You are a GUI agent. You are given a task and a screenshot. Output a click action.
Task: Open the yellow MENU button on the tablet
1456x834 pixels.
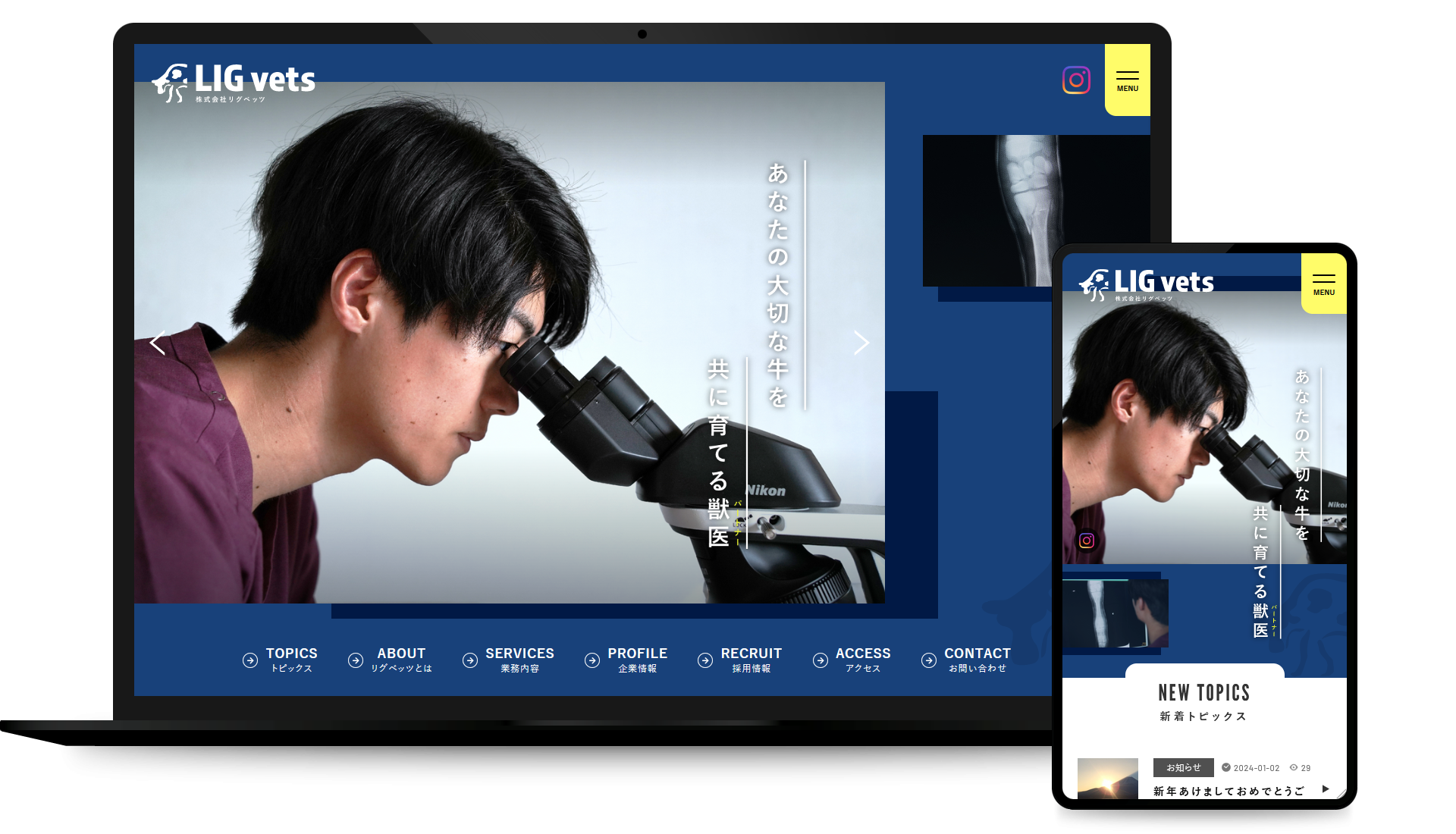tap(1324, 284)
